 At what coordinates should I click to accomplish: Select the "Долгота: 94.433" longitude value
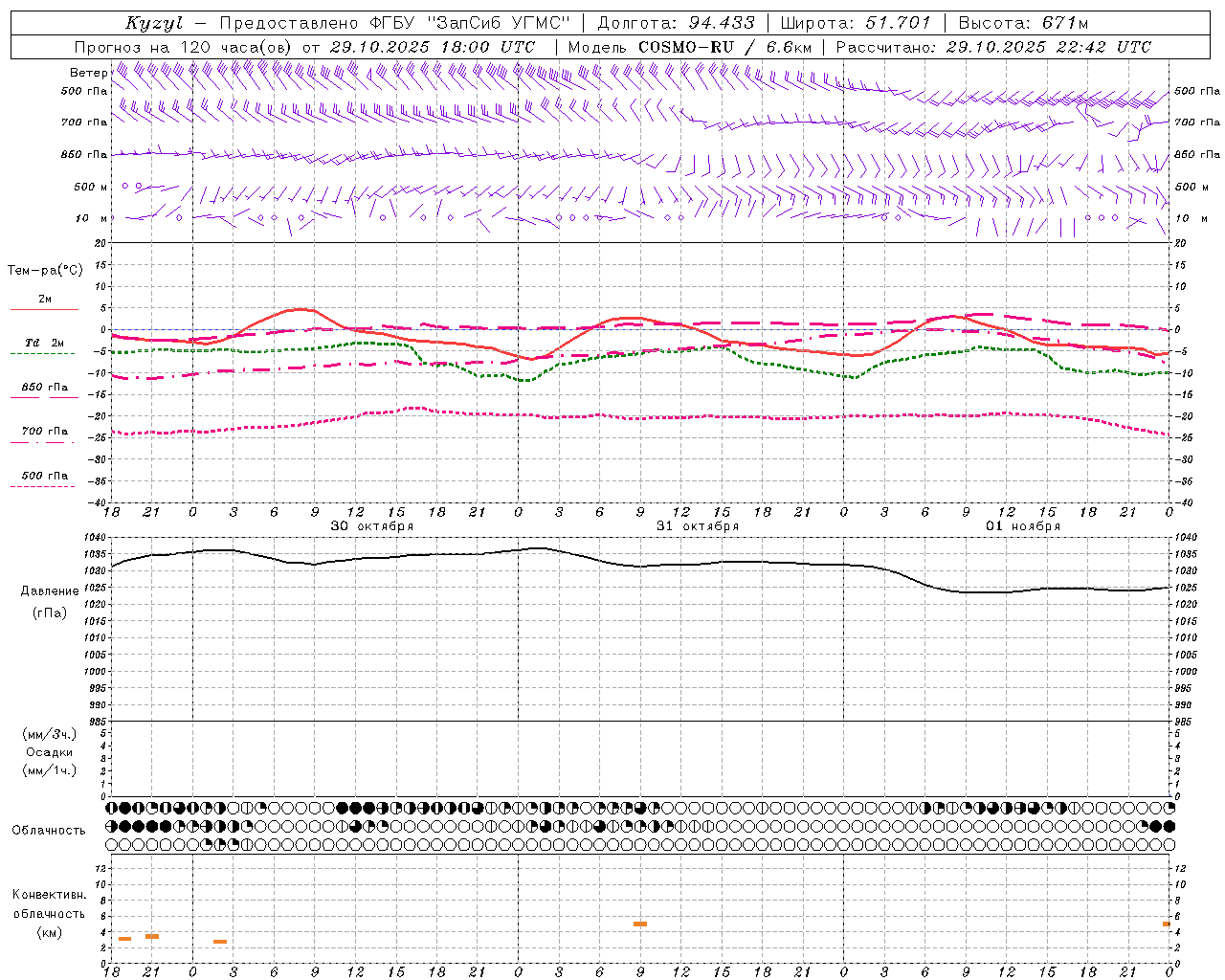click(677, 23)
